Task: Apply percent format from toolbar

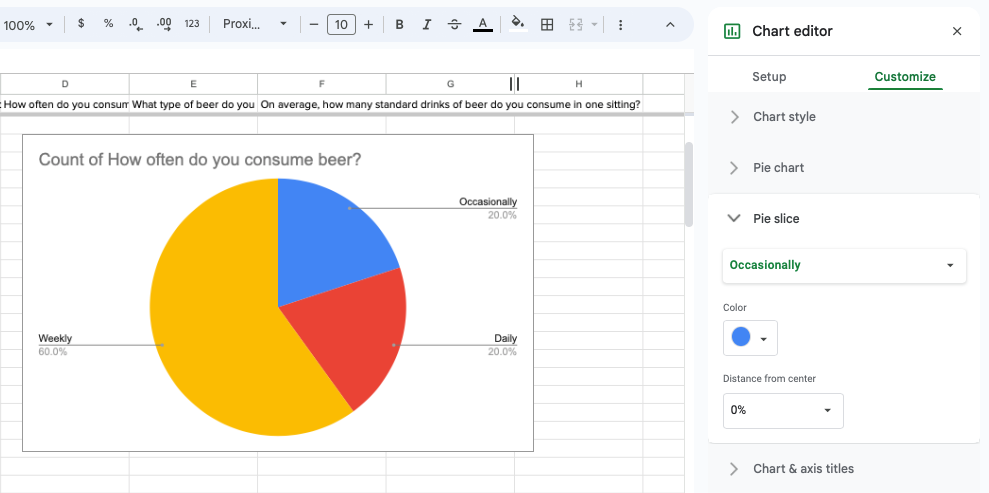Action: pyautogui.click(x=108, y=24)
